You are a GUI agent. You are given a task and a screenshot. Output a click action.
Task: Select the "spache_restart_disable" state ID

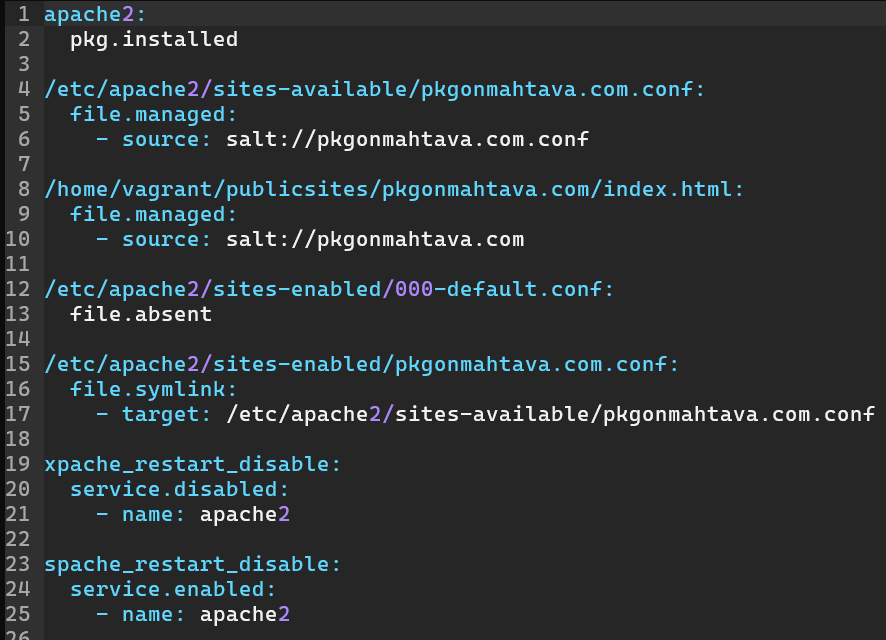click(x=190, y=565)
